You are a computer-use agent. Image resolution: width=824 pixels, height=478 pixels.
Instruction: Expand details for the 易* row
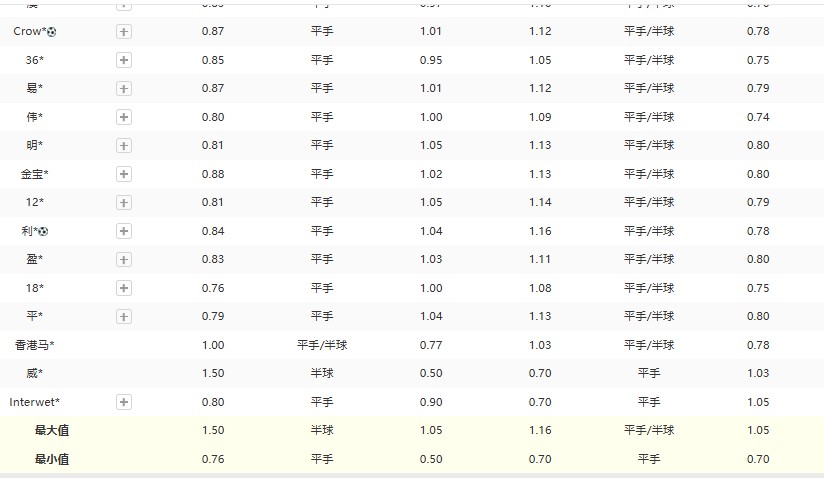(x=124, y=89)
